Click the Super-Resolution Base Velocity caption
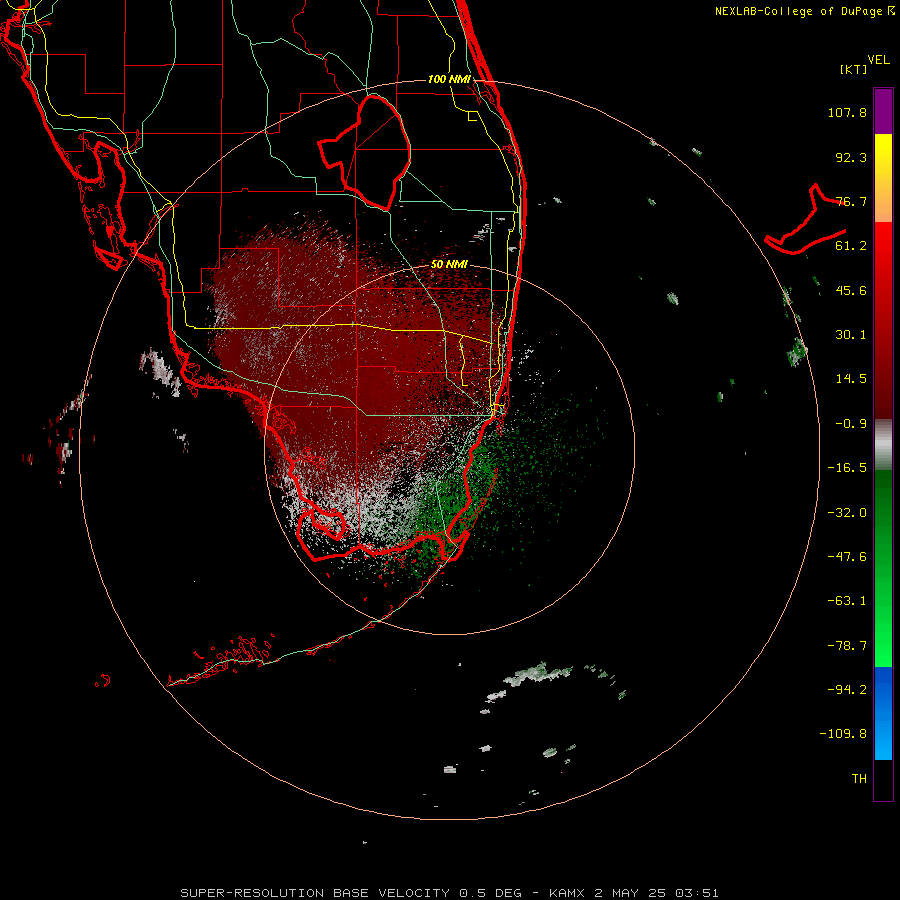The width and height of the screenshot is (900, 900). (x=449, y=893)
